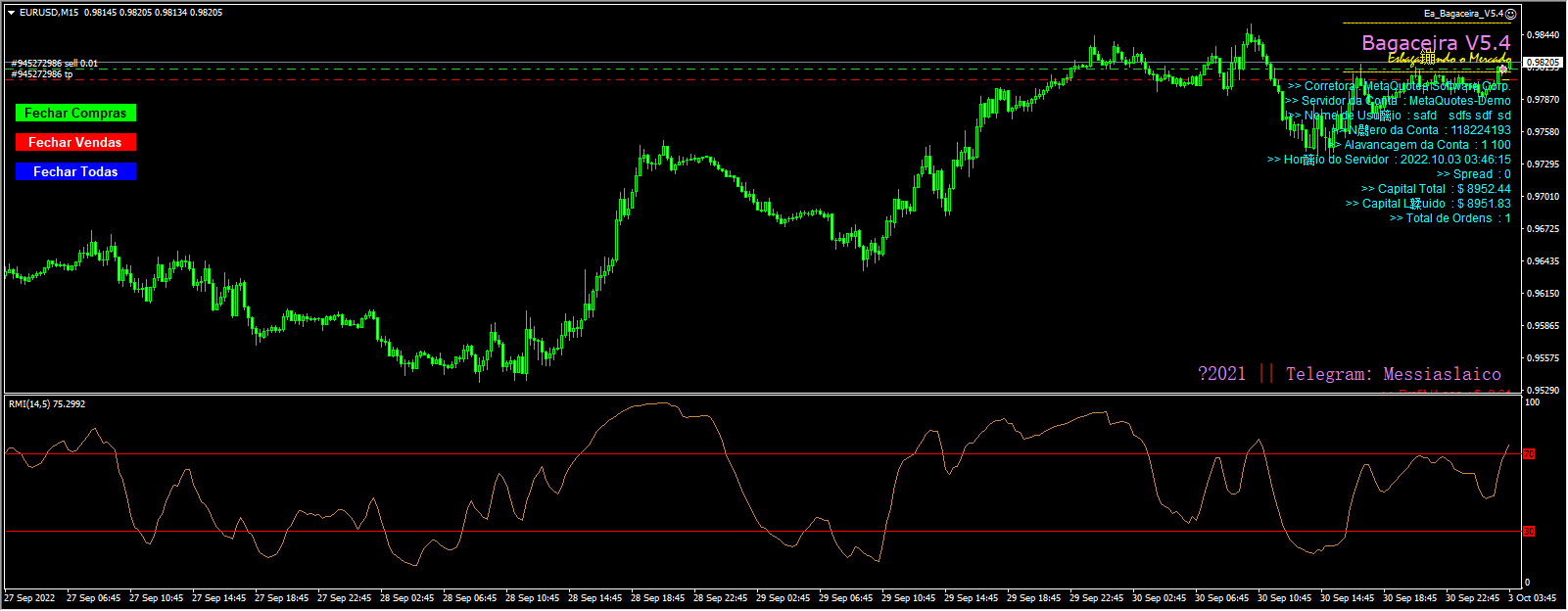Click the EA smiley face icon

(x=1510, y=14)
